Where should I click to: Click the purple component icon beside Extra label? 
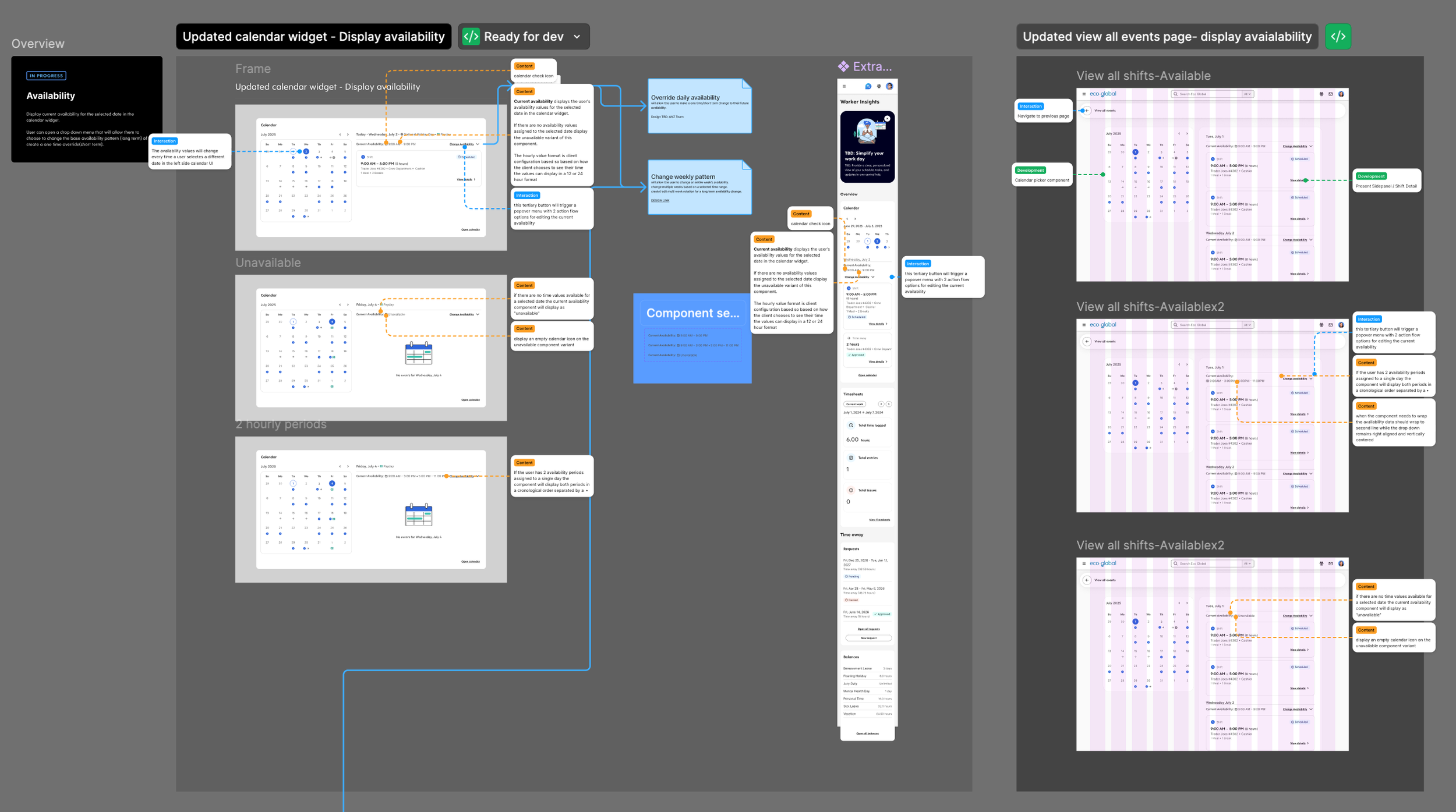point(843,66)
